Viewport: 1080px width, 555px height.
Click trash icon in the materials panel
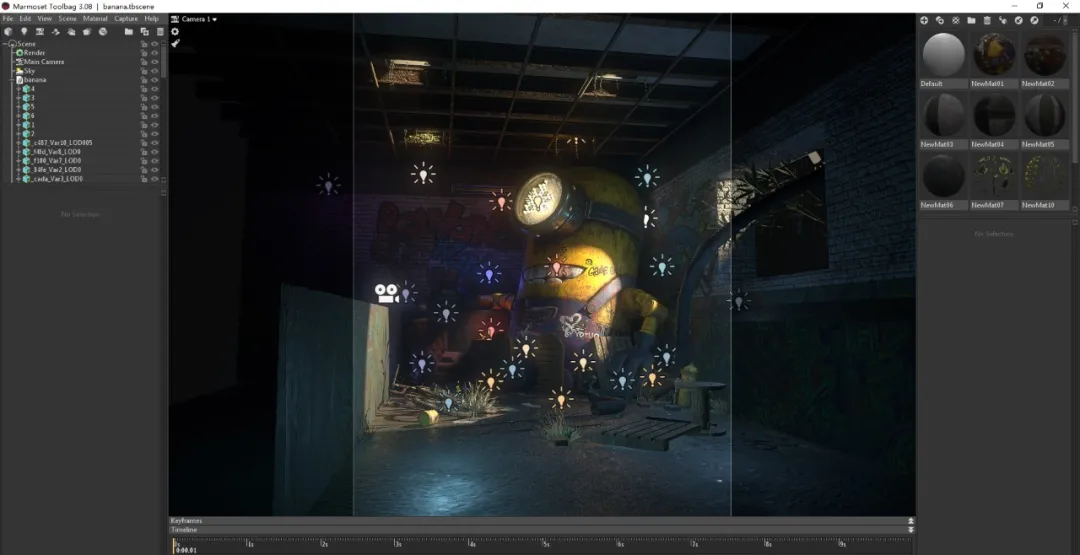click(x=987, y=20)
